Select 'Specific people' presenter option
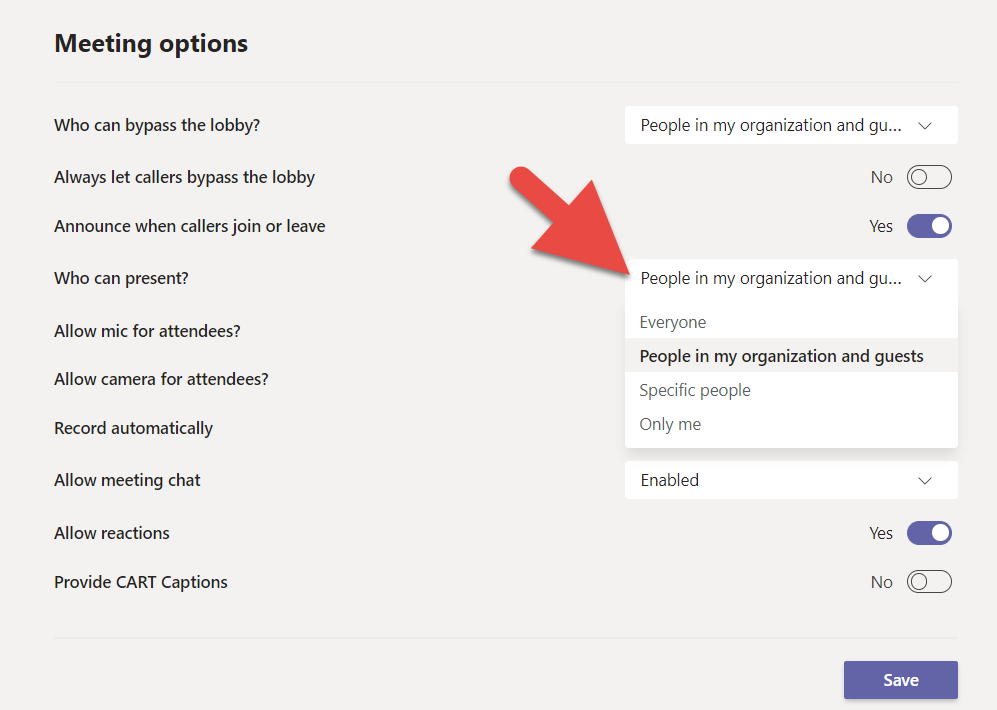Image resolution: width=997 pixels, height=710 pixels. (695, 390)
